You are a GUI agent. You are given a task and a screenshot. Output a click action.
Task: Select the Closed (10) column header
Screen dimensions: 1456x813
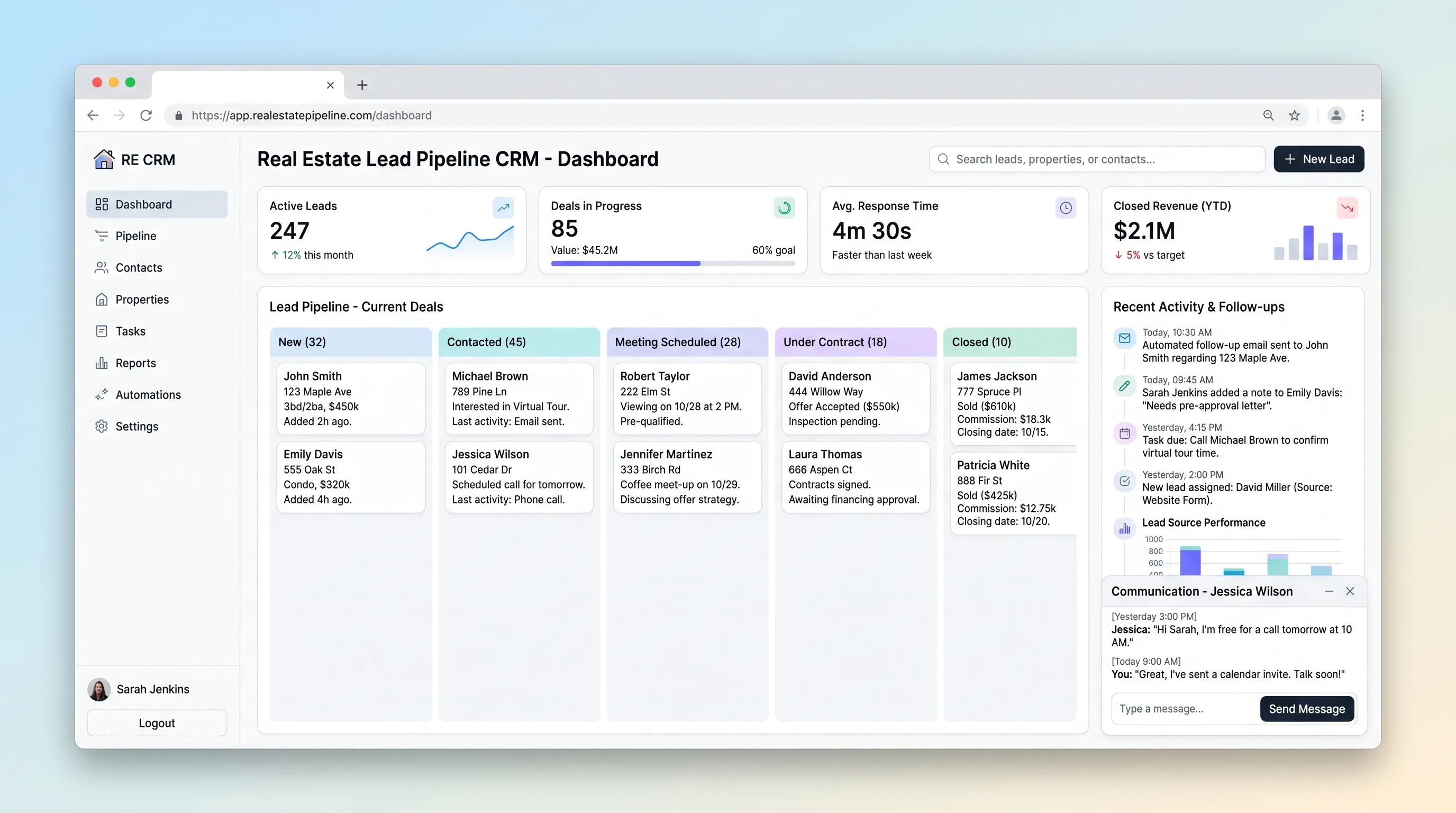click(1010, 342)
